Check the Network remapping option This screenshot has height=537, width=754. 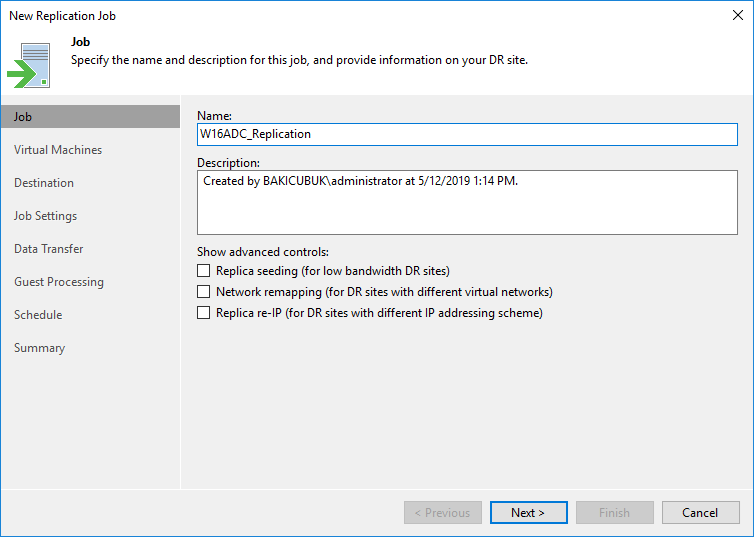click(x=203, y=292)
